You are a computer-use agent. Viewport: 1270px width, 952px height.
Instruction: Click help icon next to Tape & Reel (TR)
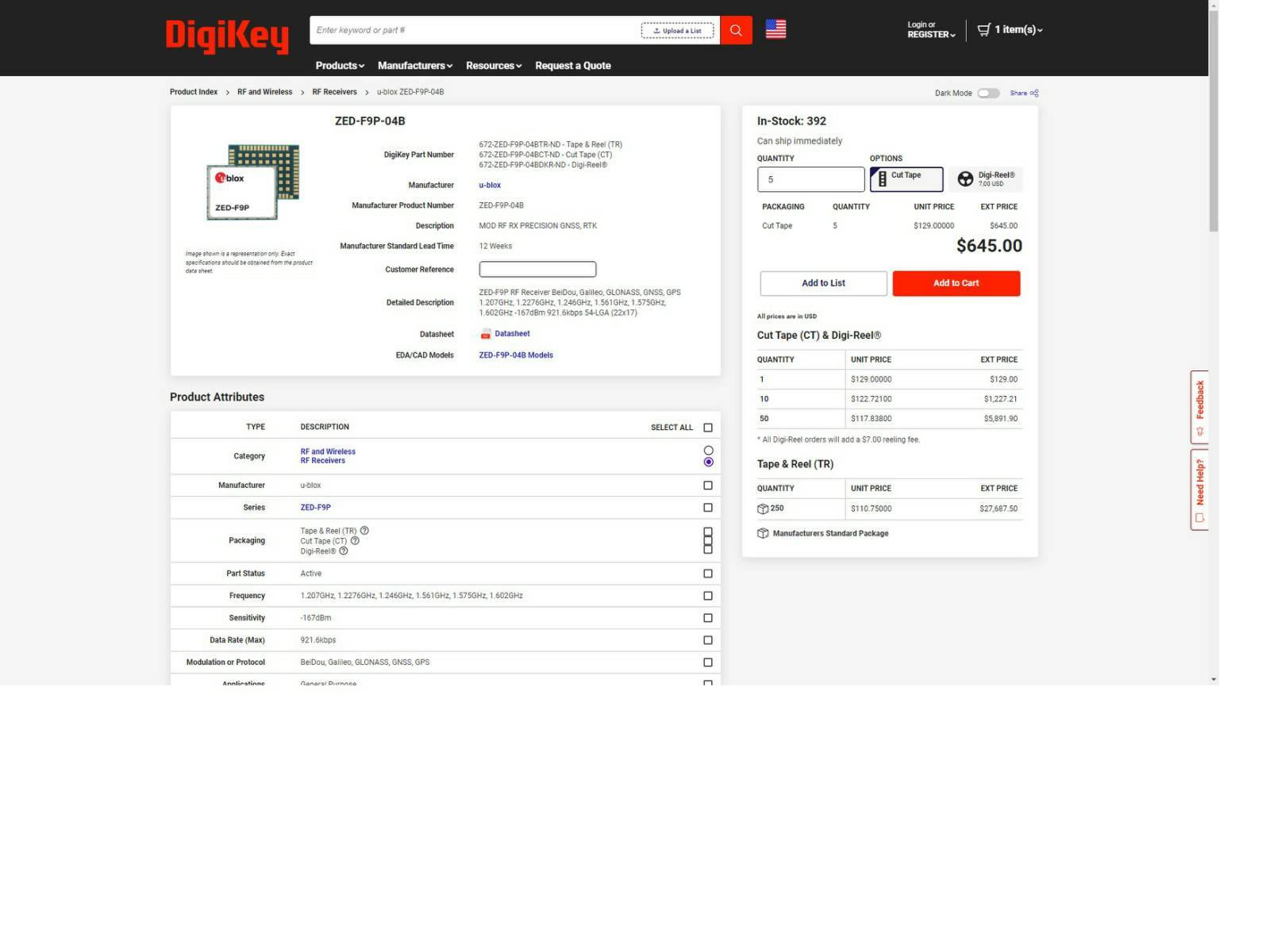pyautogui.click(x=364, y=531)
